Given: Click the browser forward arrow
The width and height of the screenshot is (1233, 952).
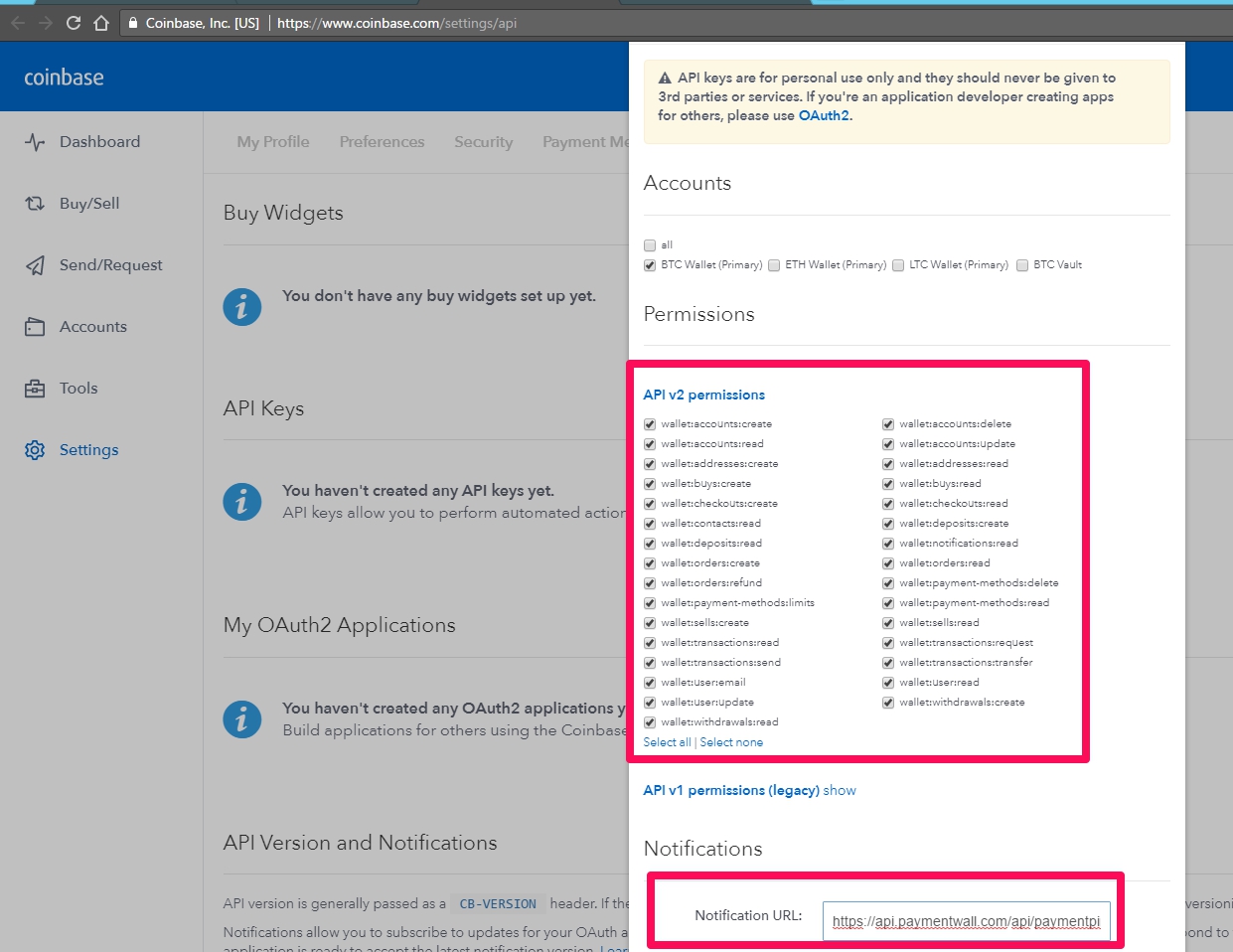Looking at the screenshot, I should 46,23.
